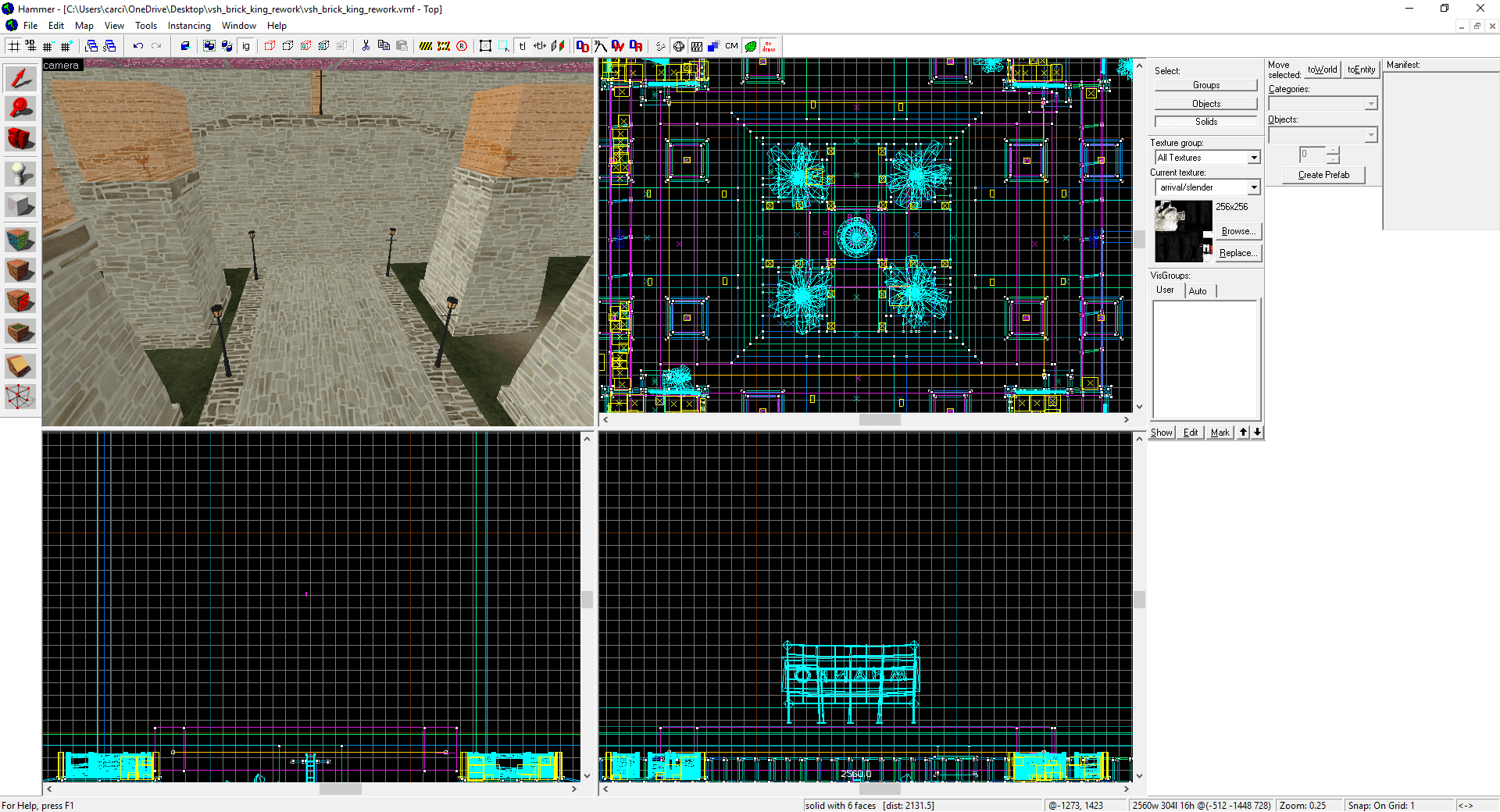Open the Instancing menu
The width and height of the screenshot is (1500, 812).
click(x=189, y=26)
